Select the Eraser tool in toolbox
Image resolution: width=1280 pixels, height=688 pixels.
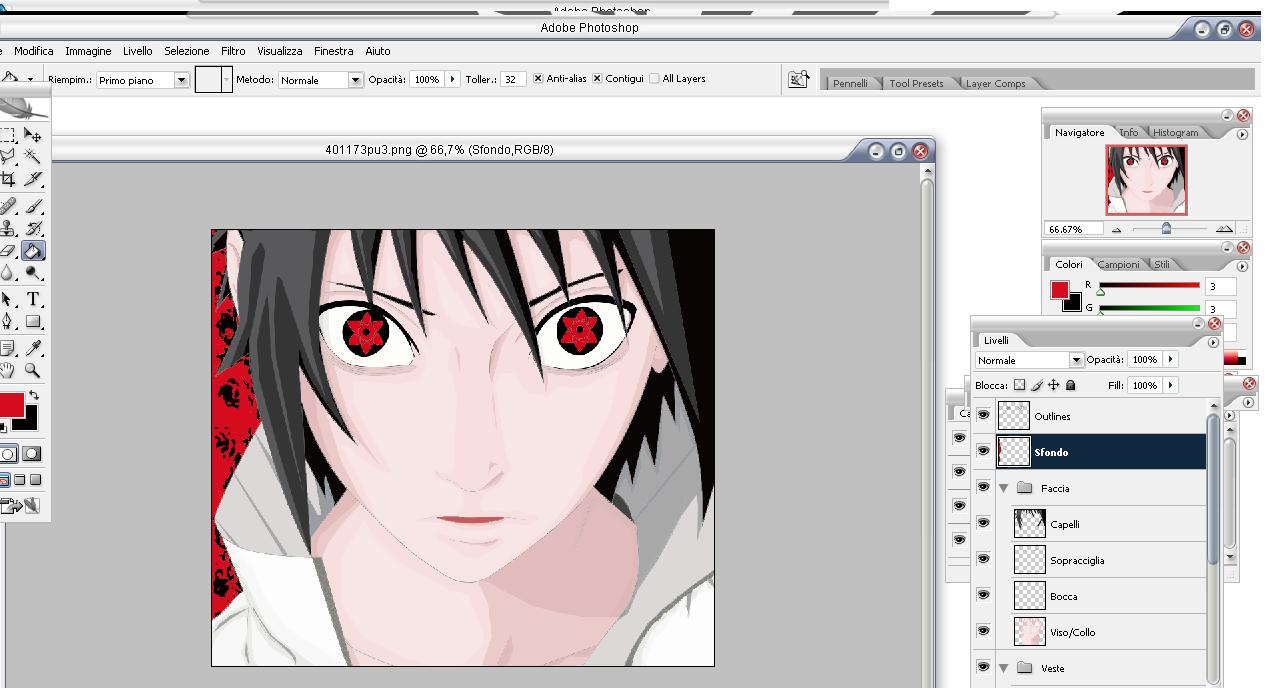8,251
